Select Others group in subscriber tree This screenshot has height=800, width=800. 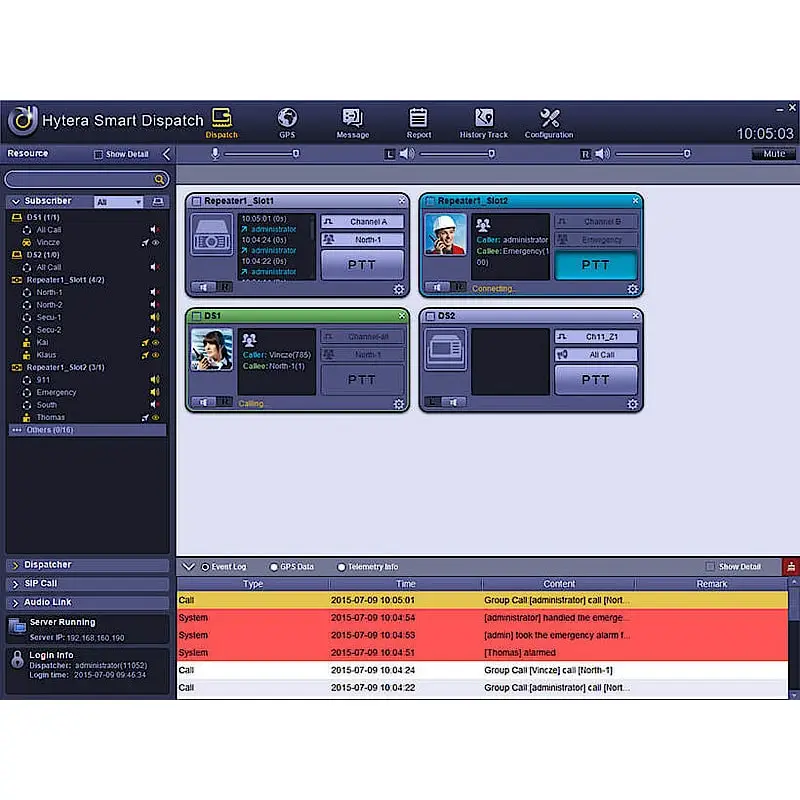tap(87, 430)
